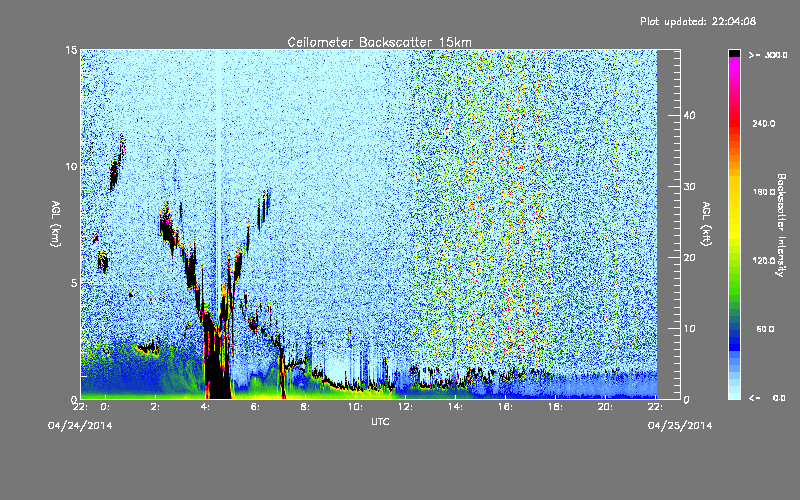Click the "2:" time tick label

[x=155, y=407]
